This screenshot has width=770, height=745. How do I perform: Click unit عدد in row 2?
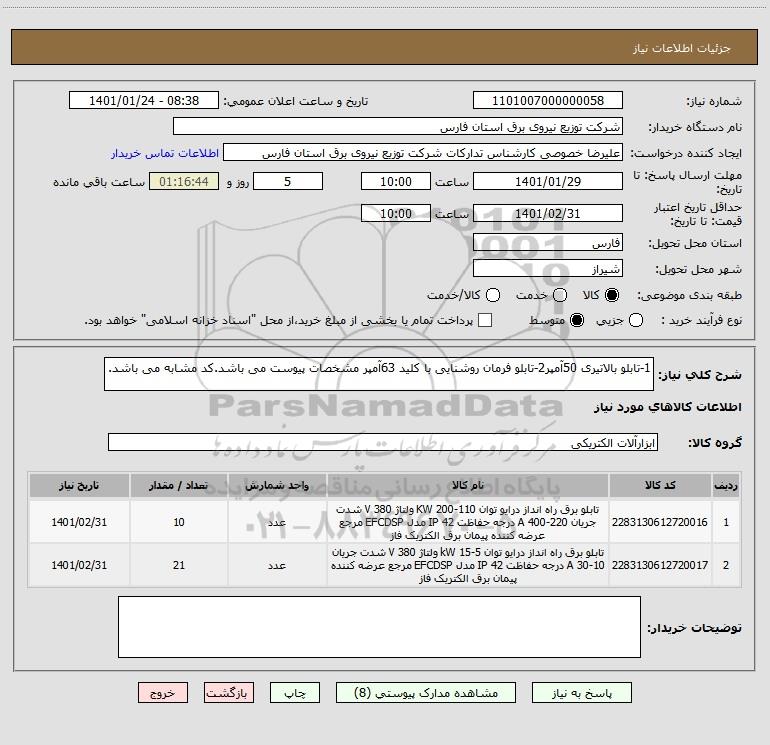point(277,565)
